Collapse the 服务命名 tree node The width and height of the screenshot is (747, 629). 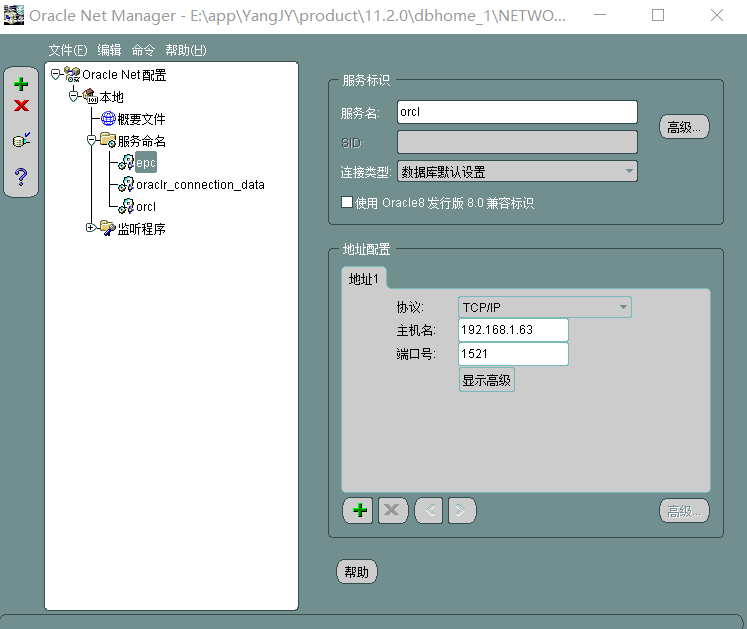[x=90, y=141]
